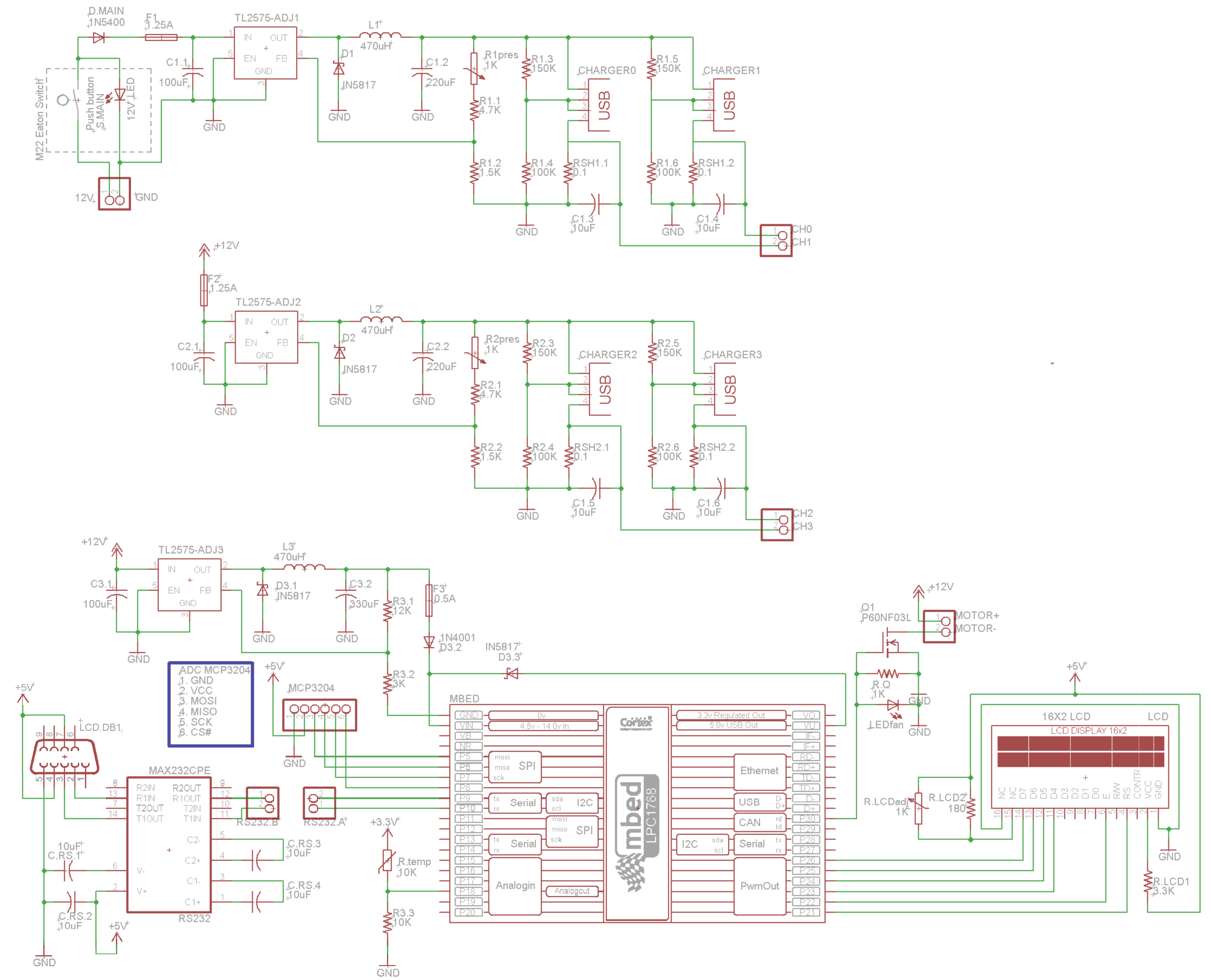
Task: Click the LEDfan LED symbol
Action: coord(893,705)
